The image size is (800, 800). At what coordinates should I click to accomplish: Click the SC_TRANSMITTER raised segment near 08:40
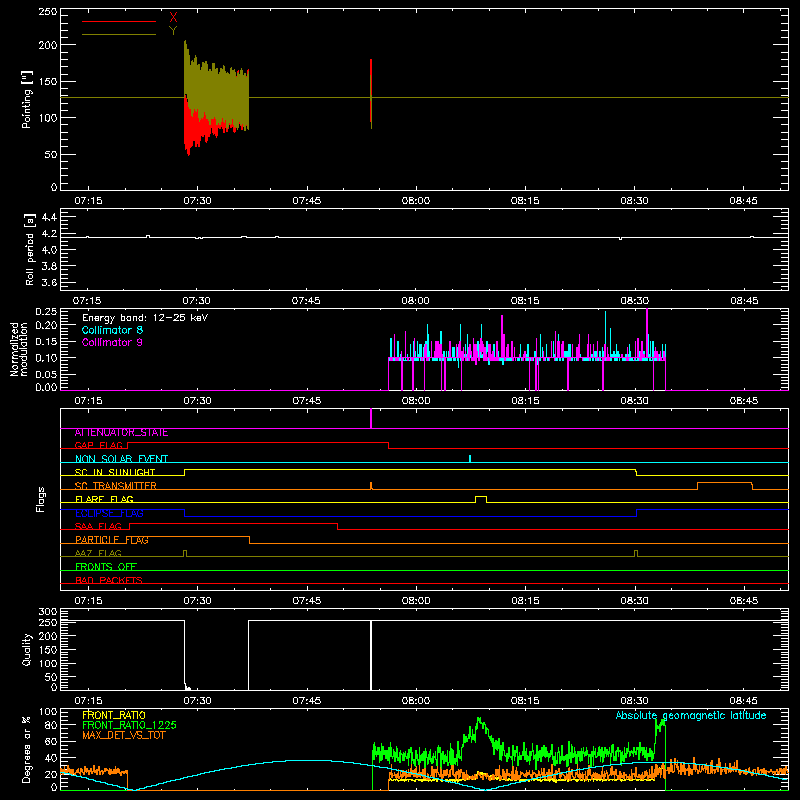click(x=724, y=485)
